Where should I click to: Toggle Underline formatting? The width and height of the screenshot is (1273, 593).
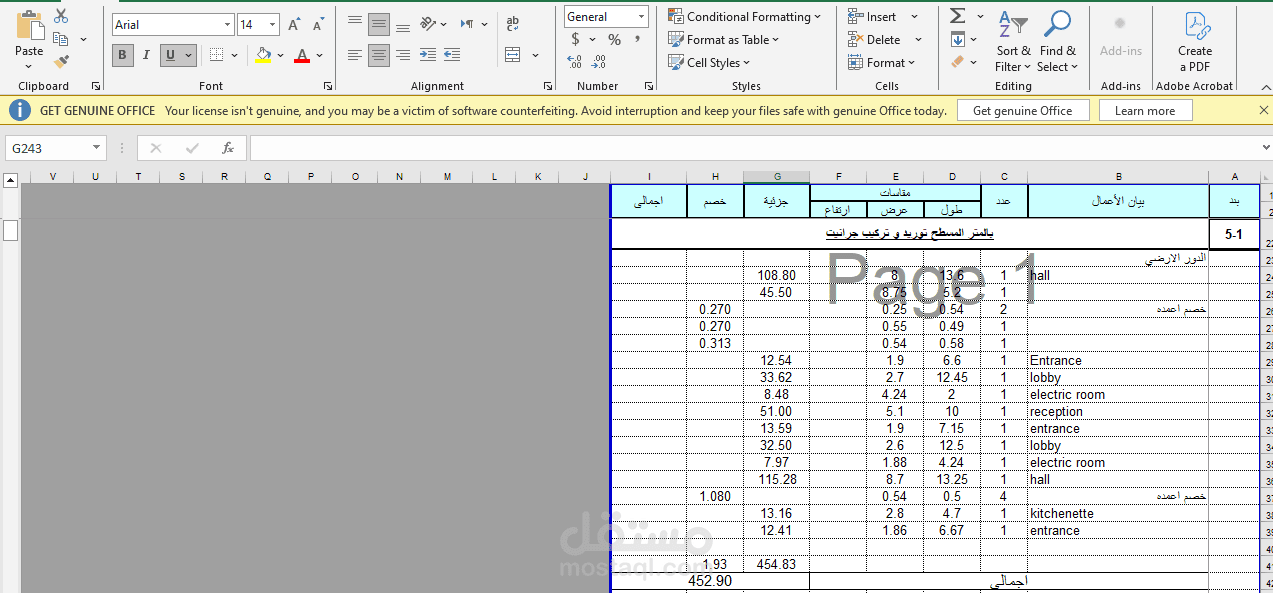coord(171,55)
